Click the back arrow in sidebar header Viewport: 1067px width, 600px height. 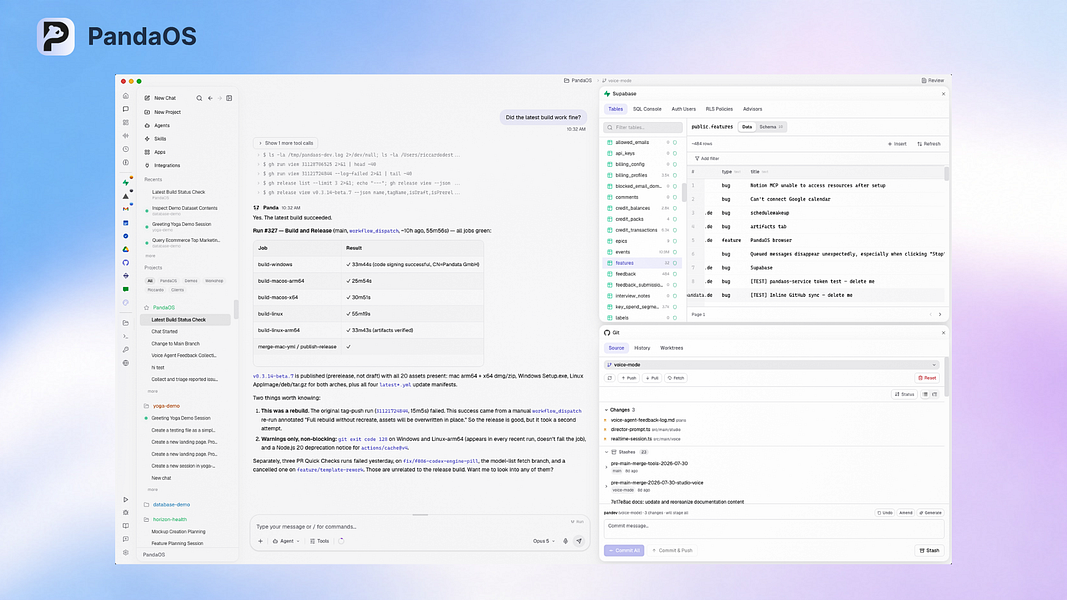coord(210,98)
